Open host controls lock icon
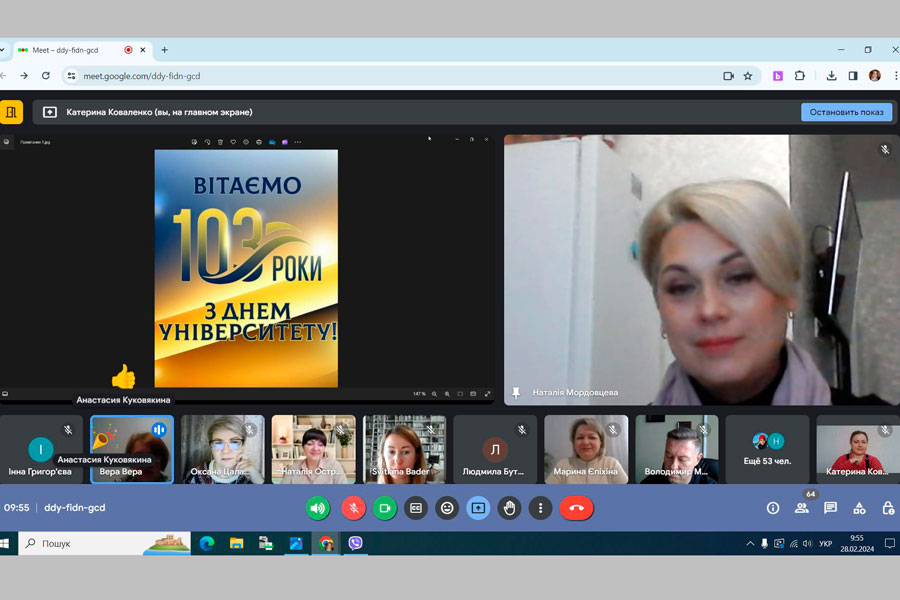 888,508
